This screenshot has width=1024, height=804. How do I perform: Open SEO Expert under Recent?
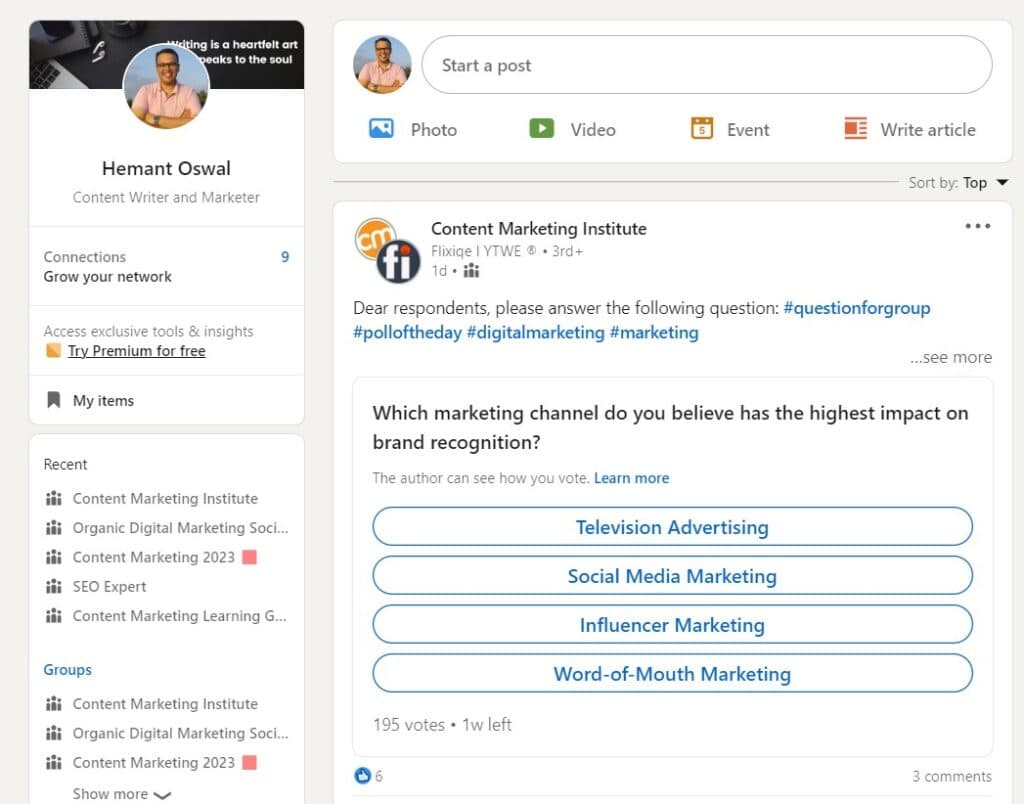coord(109,587)
